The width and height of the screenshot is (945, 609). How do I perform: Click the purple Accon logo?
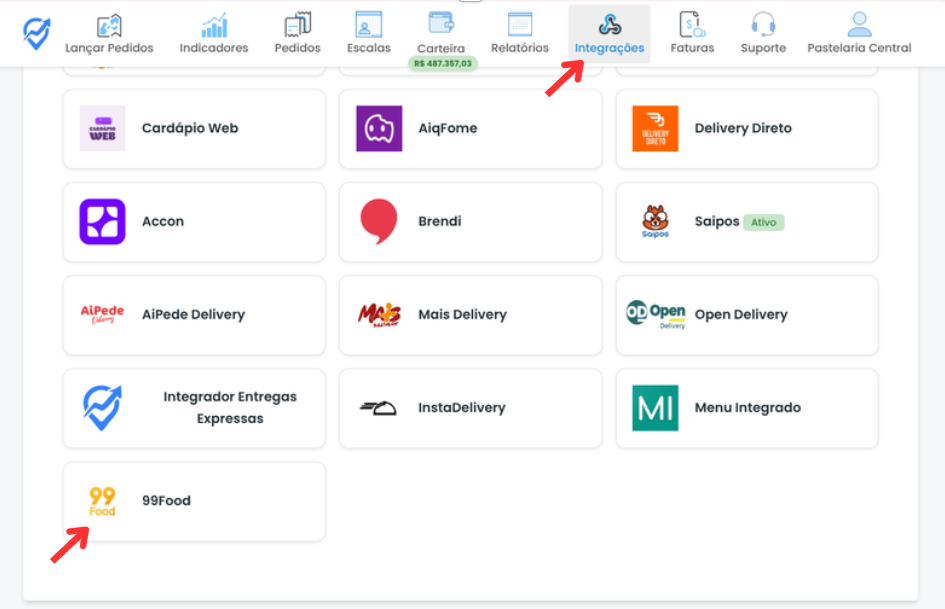click(102, 222)
